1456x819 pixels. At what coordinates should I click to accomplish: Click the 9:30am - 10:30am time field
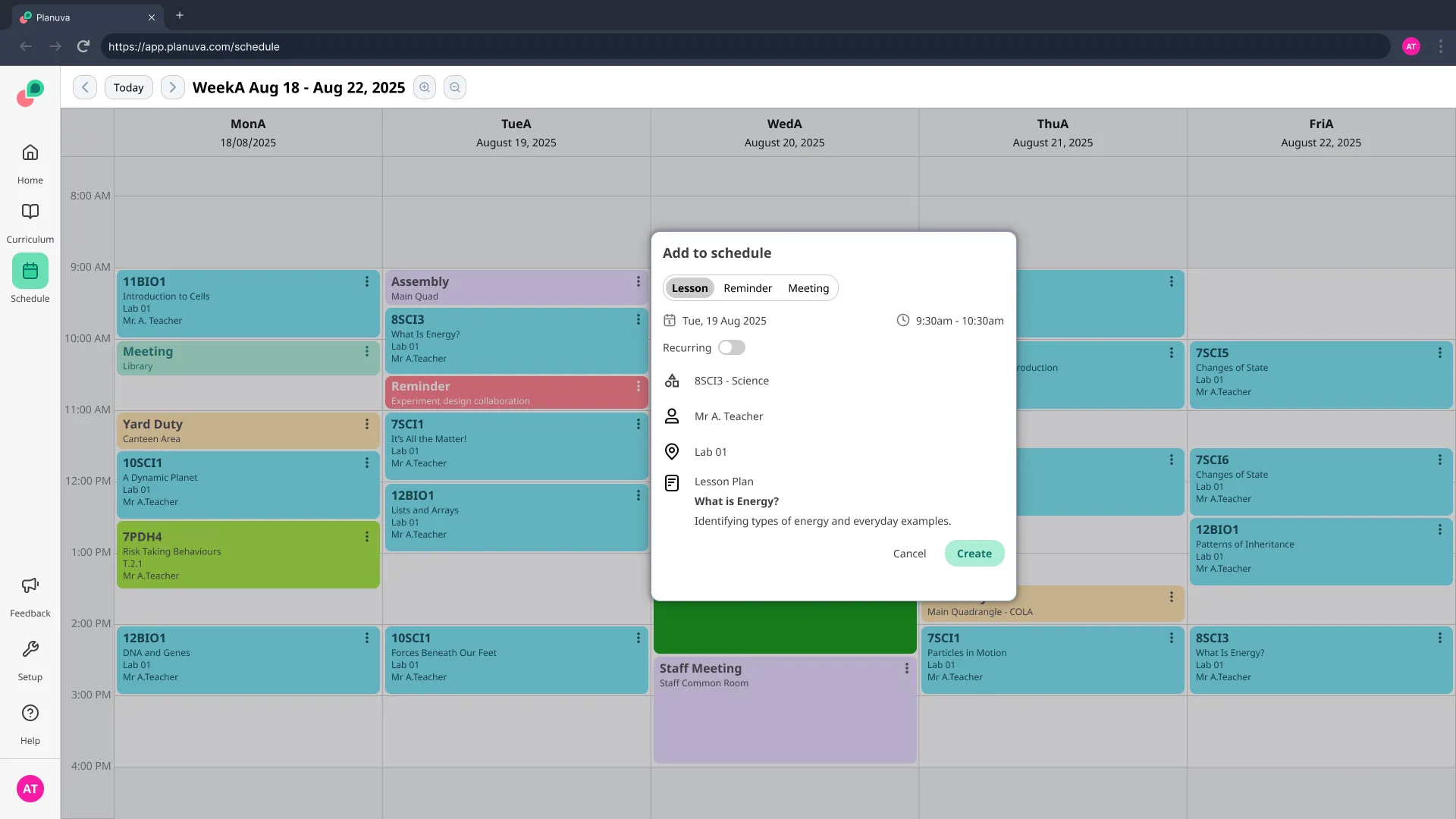(x=959, y=321)
